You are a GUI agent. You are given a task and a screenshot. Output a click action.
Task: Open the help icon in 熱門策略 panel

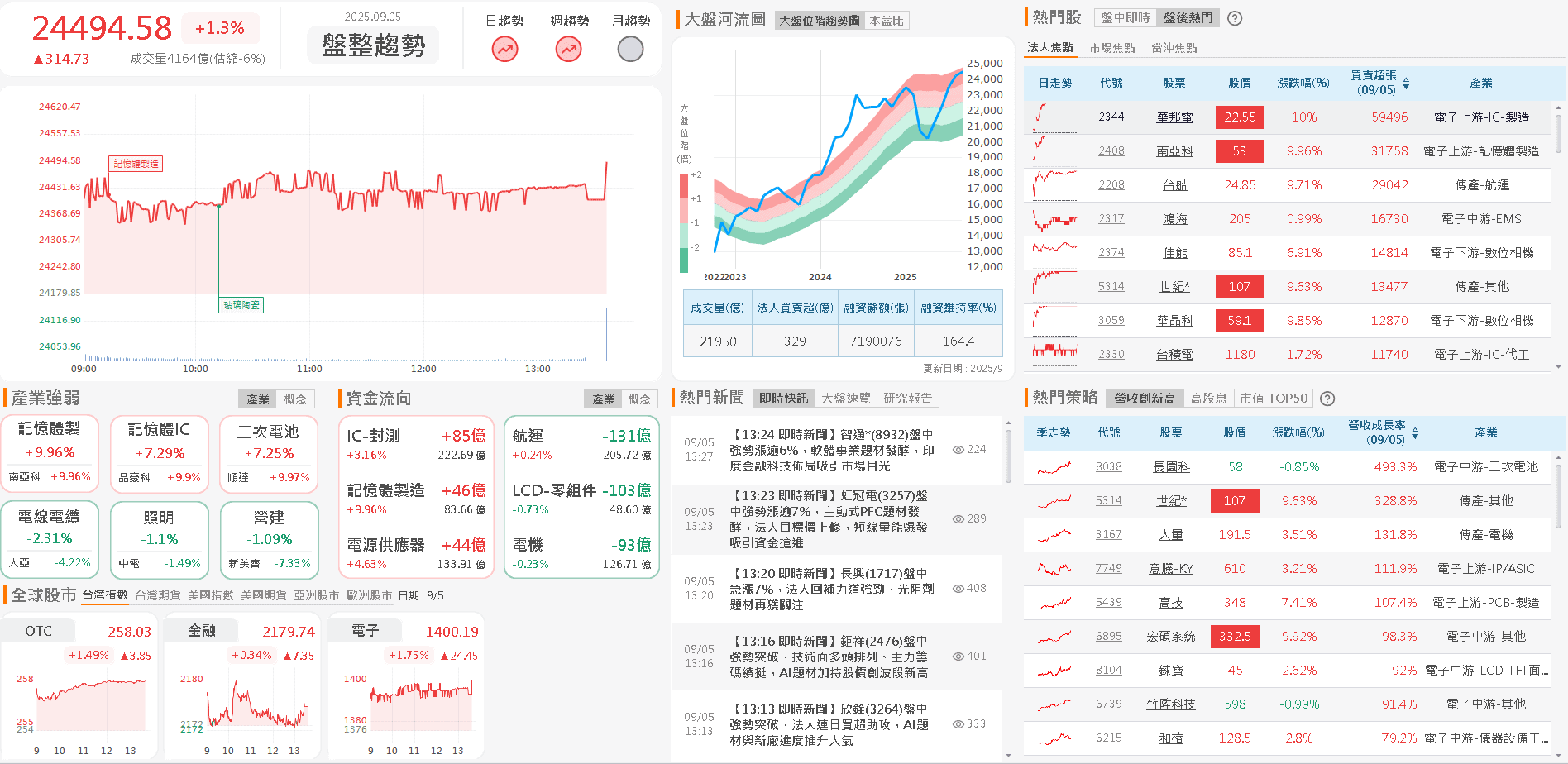(1327, 398)
